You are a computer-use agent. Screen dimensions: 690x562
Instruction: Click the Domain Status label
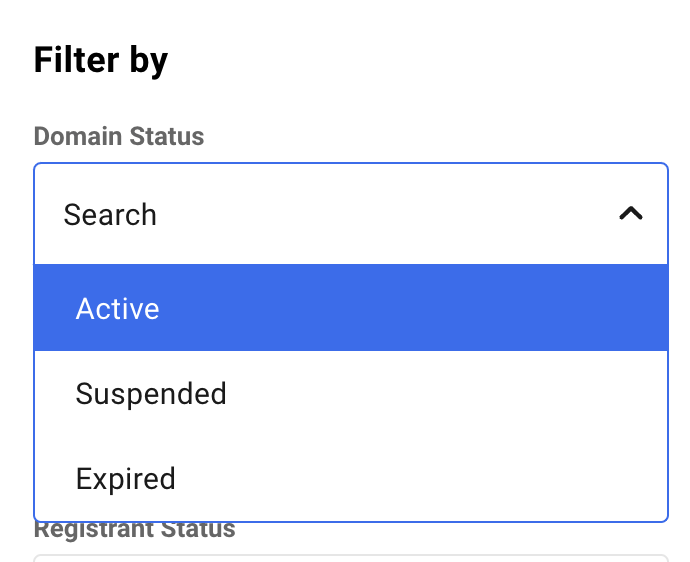point(119,136)
